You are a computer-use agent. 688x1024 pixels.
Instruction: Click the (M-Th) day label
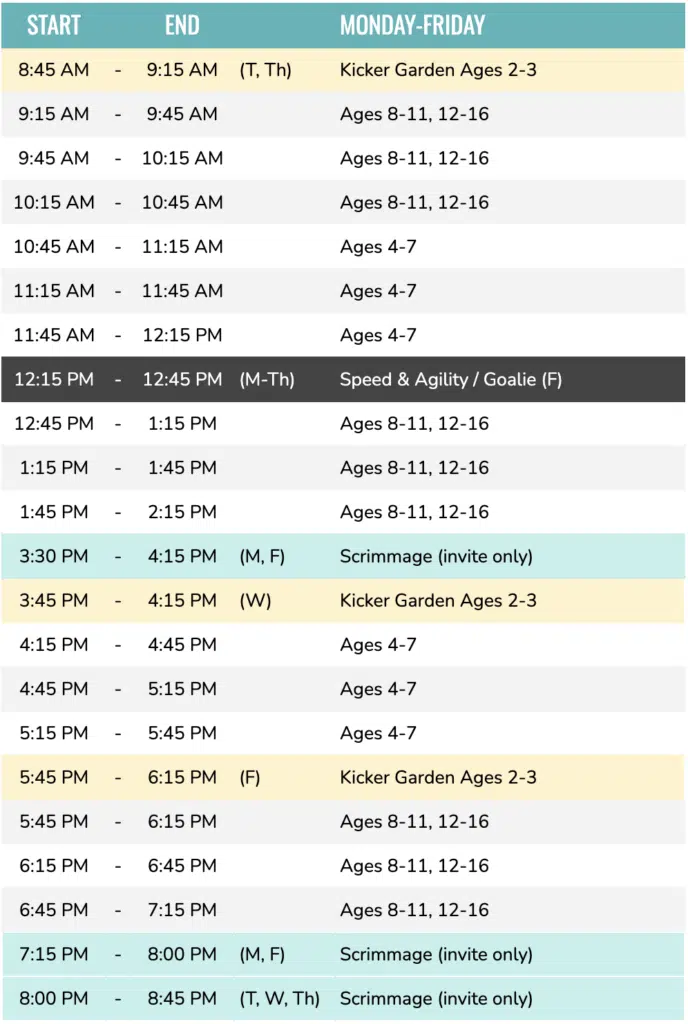click(267, 379)
